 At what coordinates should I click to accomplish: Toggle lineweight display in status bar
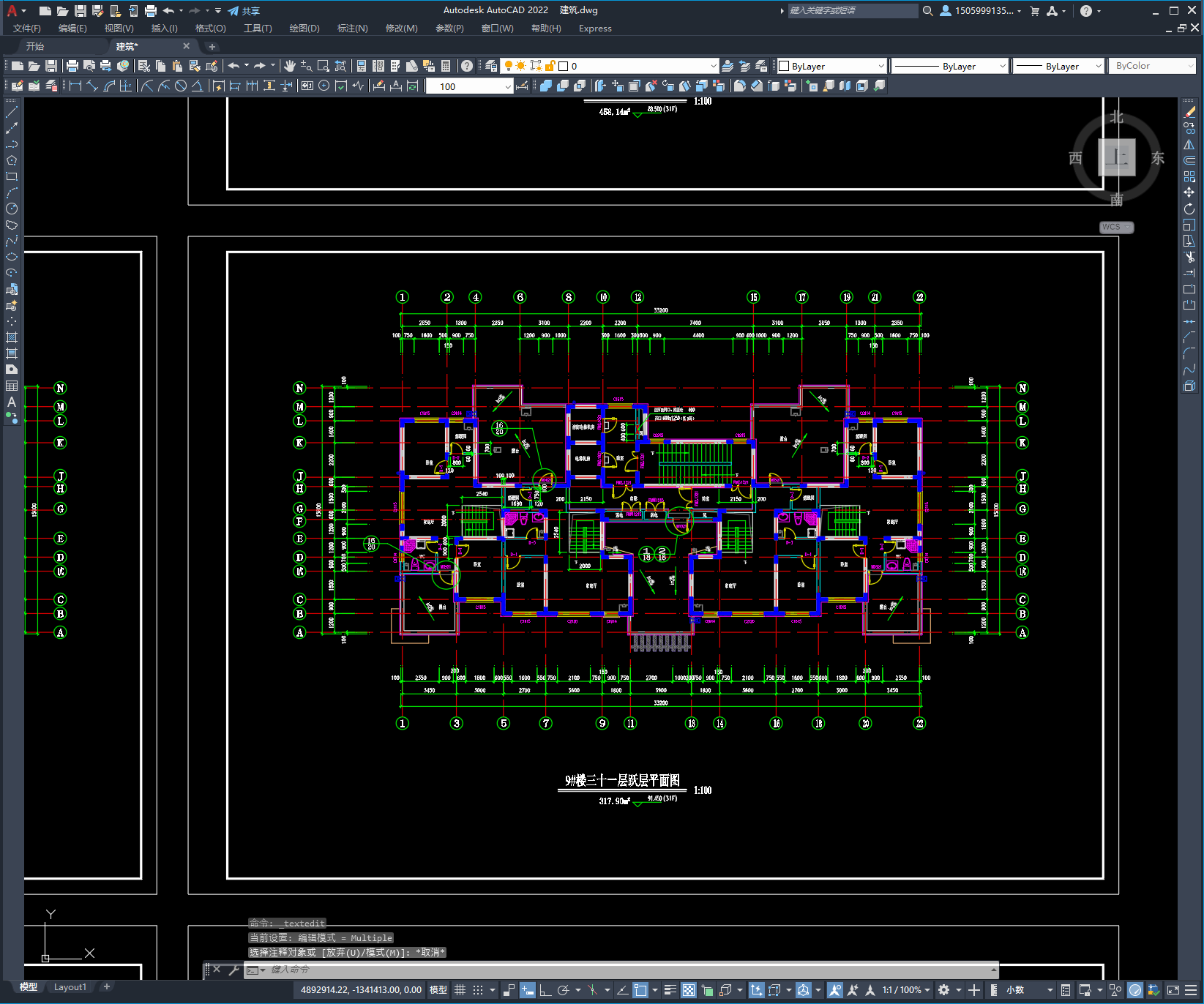670,990
